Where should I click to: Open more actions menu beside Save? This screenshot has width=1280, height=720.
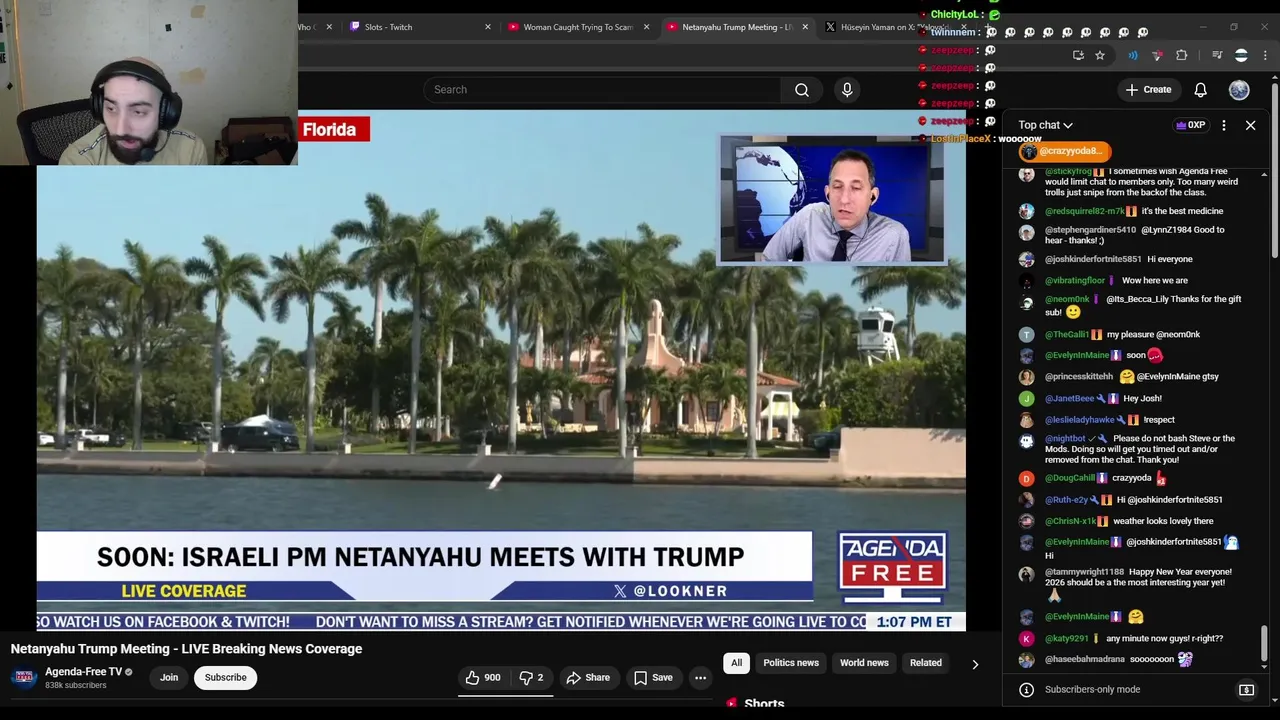[700, 677]
